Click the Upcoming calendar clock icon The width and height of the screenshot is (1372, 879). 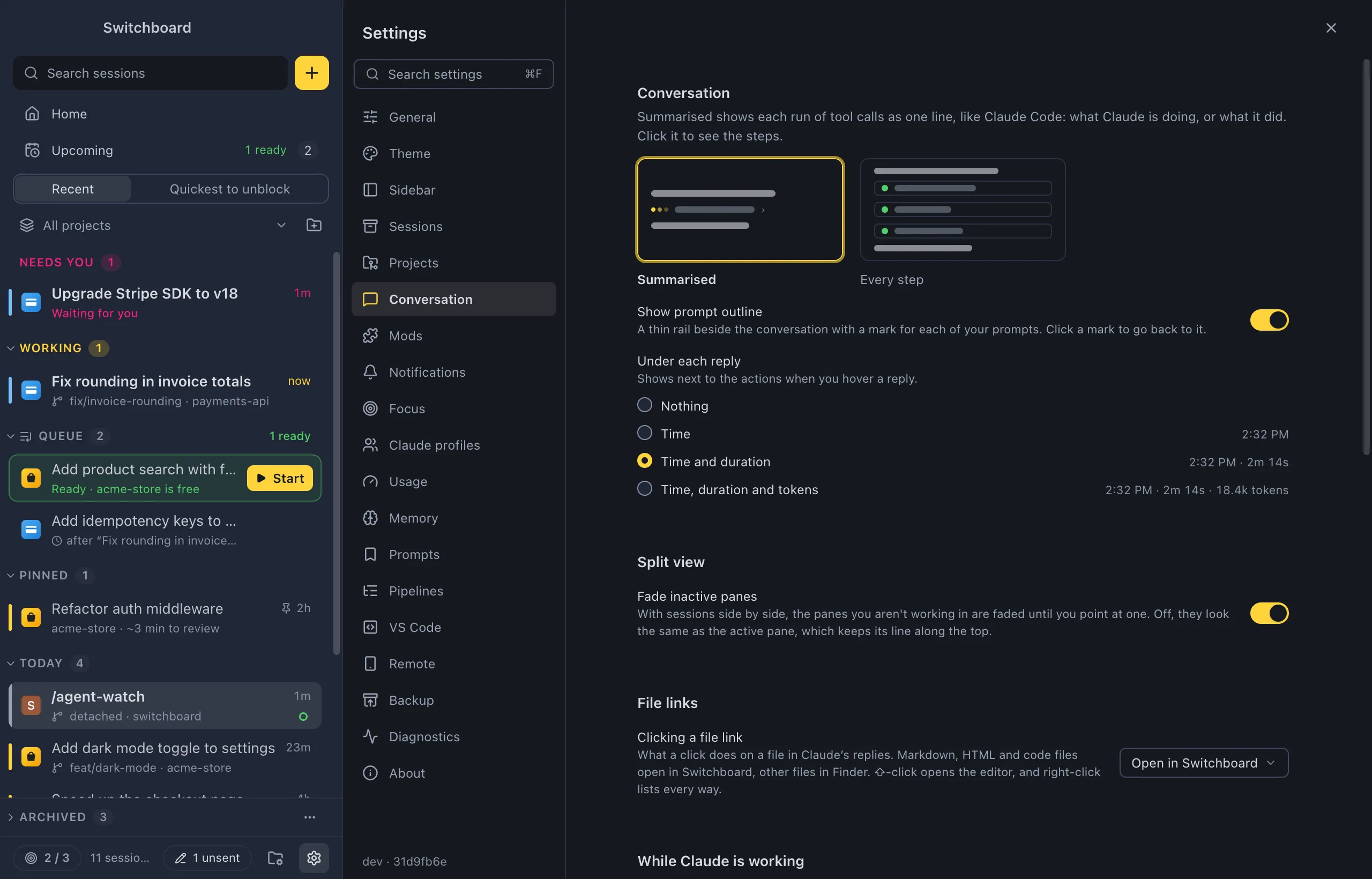click(32, 150)
